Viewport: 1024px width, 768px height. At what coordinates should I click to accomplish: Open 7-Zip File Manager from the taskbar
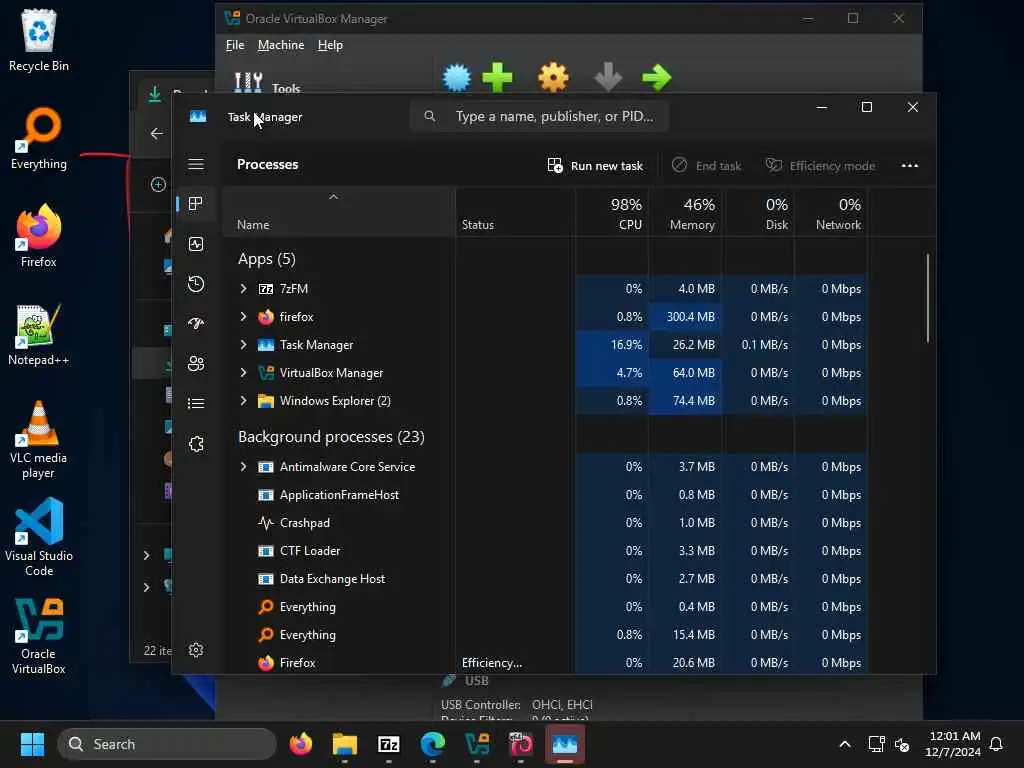point(389,744)
